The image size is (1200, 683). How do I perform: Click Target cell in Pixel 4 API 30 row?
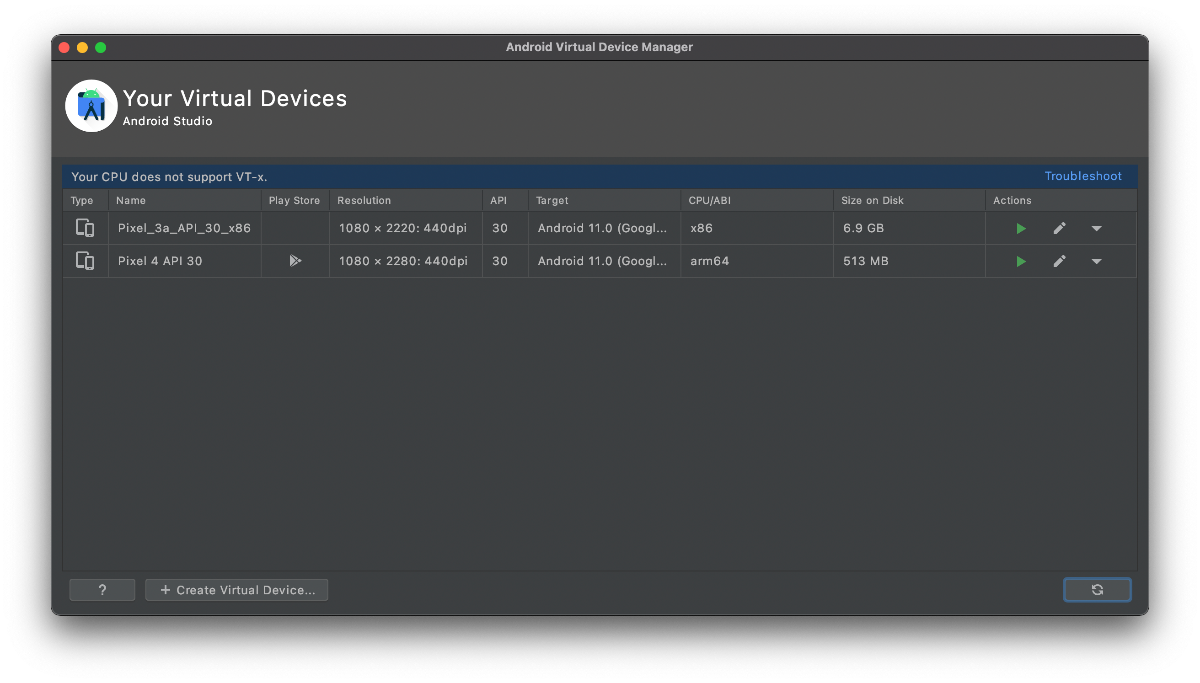pyautogui.click(x=604, y=261)
